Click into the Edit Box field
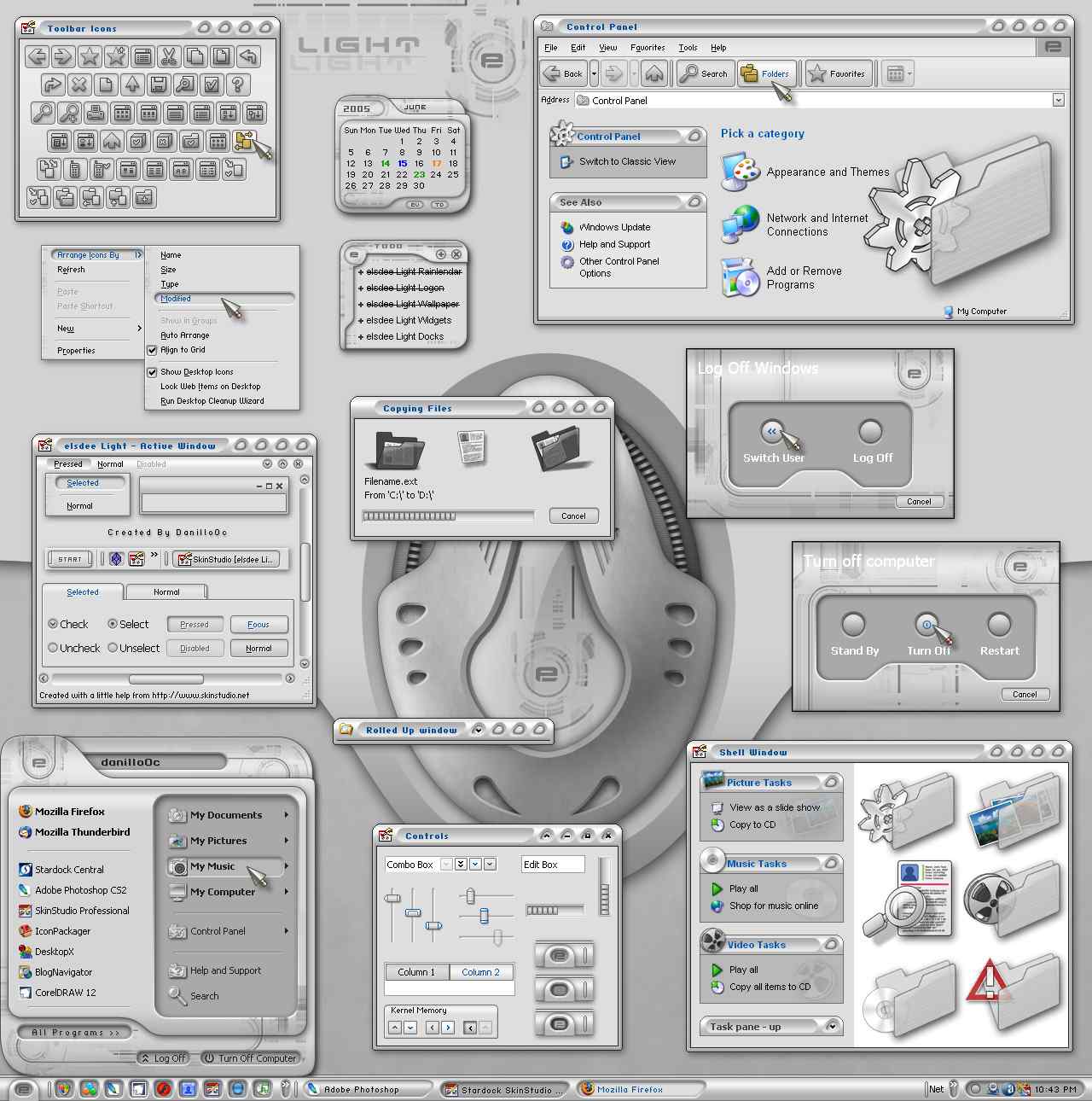The width and height of the screenshot is (1092, 1101). pyautogui.click(x=553, y=865)
